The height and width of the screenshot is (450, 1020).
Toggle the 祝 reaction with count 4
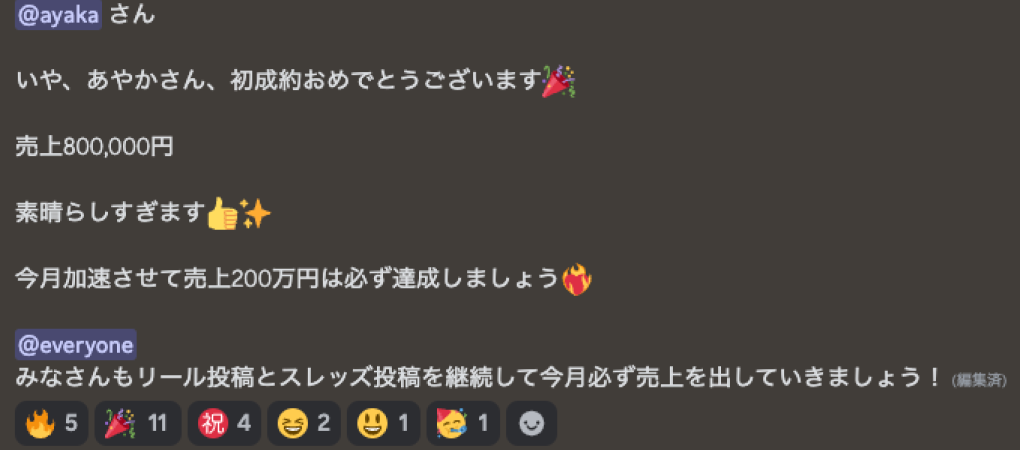224,423
